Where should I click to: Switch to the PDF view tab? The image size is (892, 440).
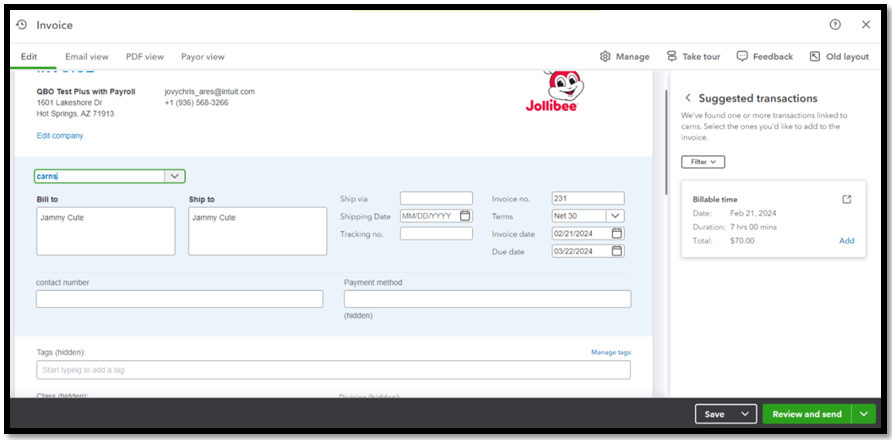[x=145, y=57]
